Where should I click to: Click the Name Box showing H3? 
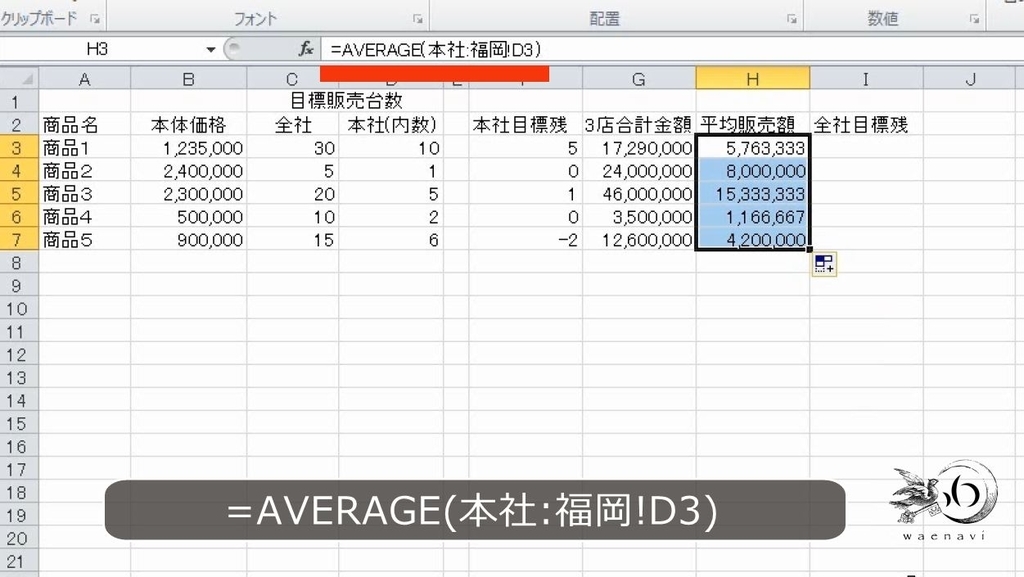[98, 50]
